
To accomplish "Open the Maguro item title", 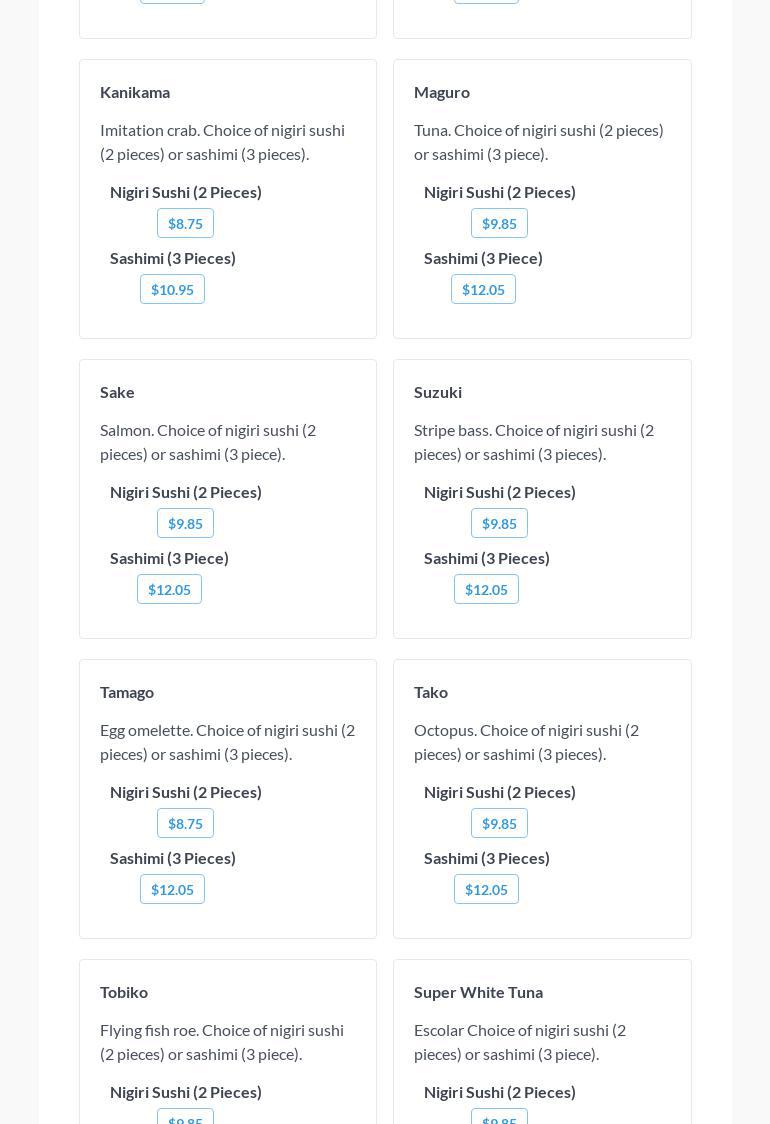I will pyautogui.click(x=442, y=92).
